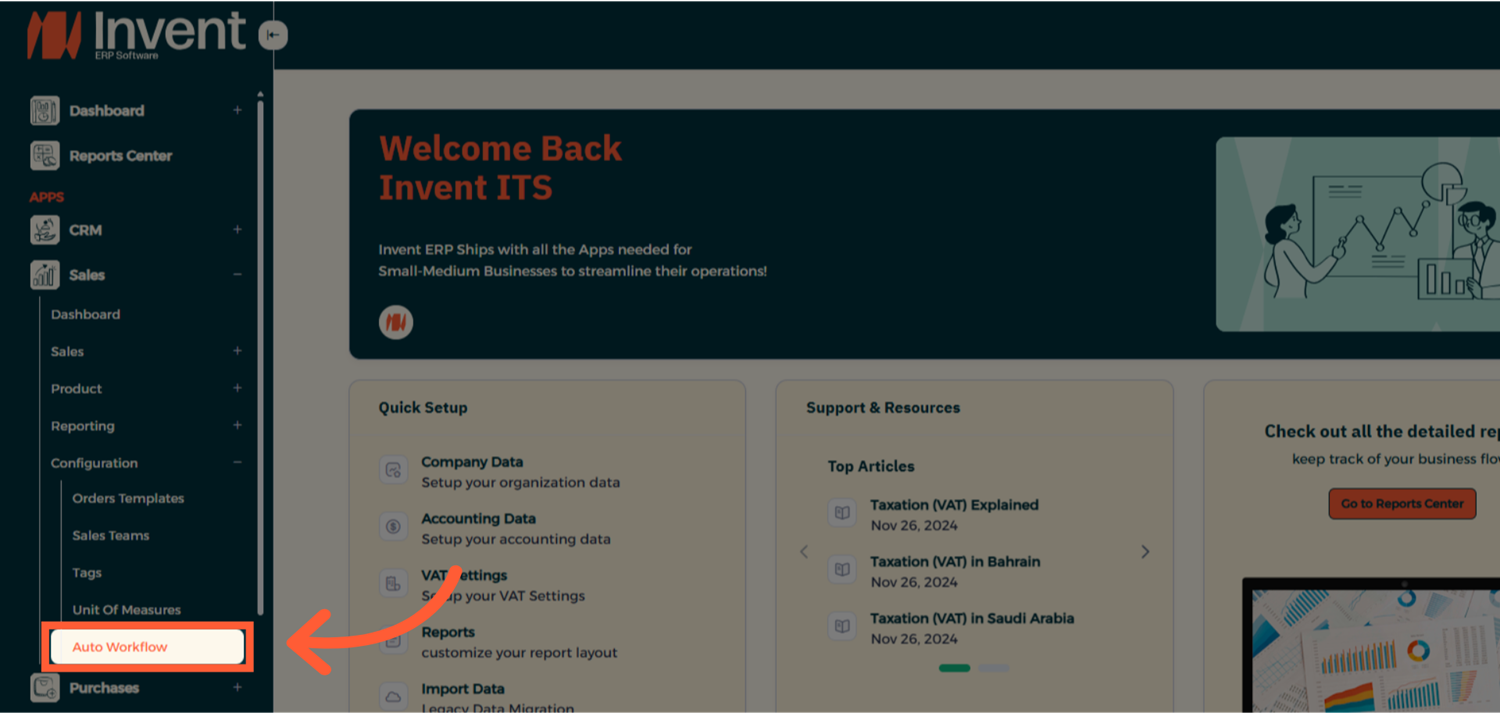
Task: Collapse sidebar using the arrow toggle
Action: pos(273,36)
